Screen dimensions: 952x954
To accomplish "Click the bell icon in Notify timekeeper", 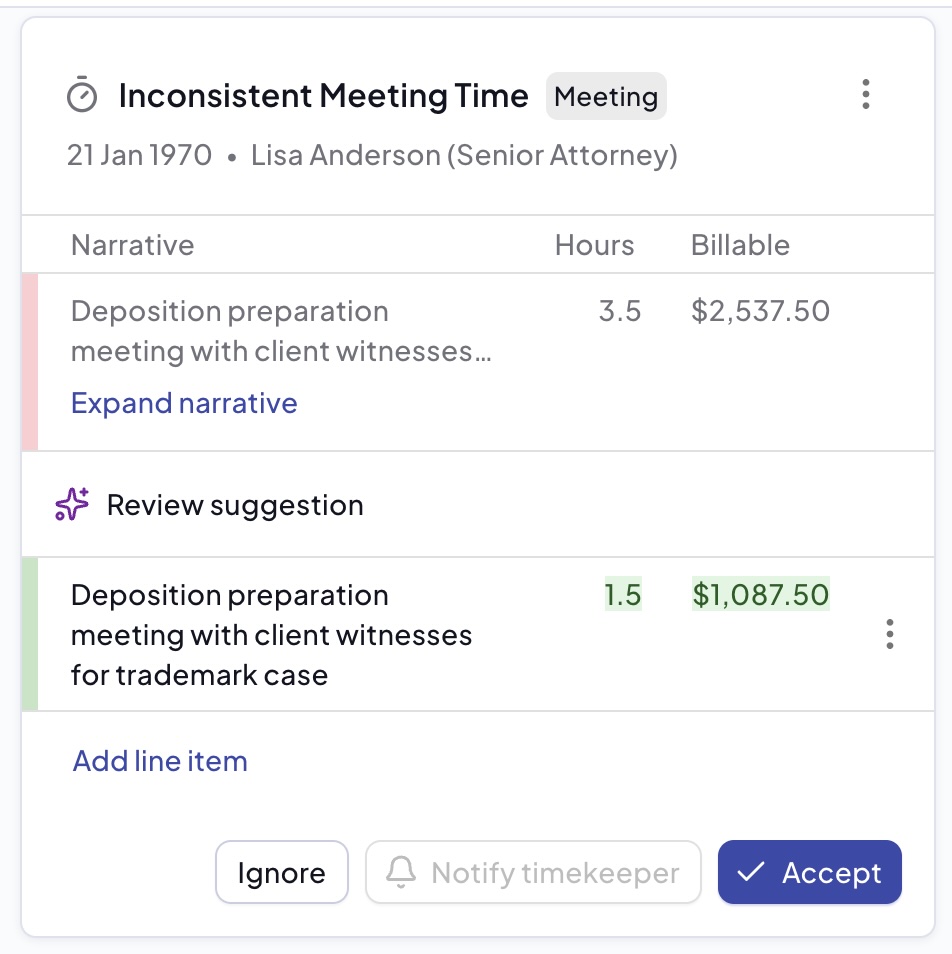I will tap(401, 873).
